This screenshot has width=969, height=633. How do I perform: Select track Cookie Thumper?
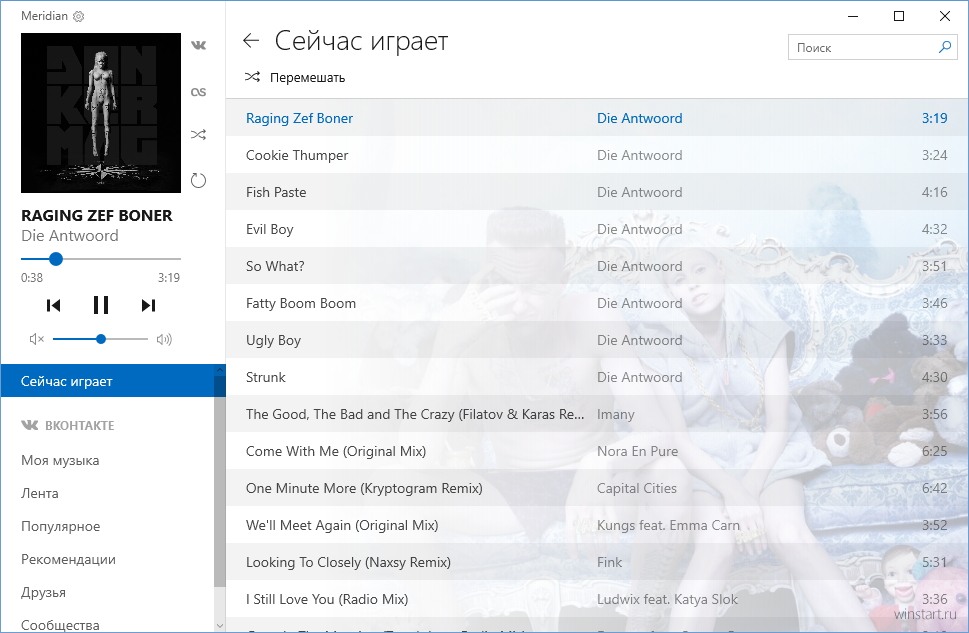596,155
